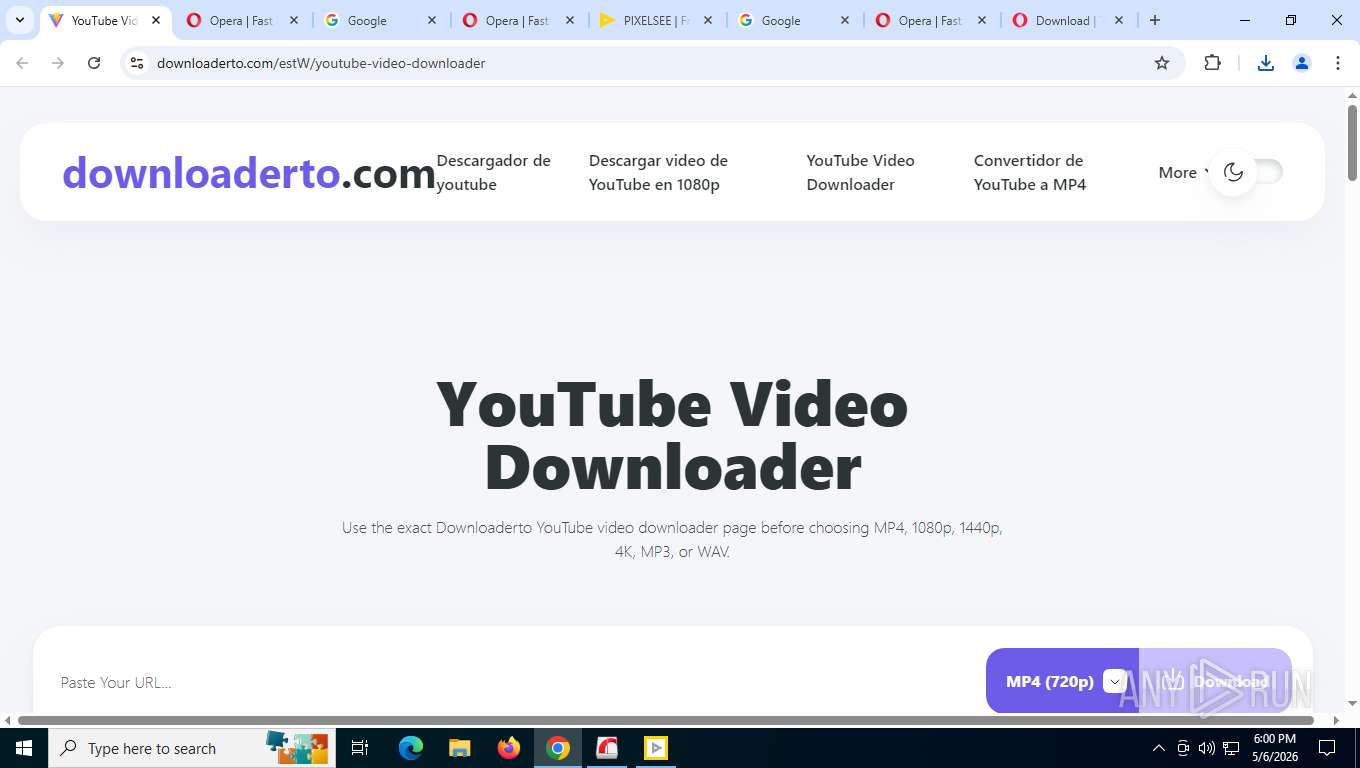This screenshot has width=1360, height=768.
Task: Open Chrome downloads icon
Action: click(x=1266, y=63)
